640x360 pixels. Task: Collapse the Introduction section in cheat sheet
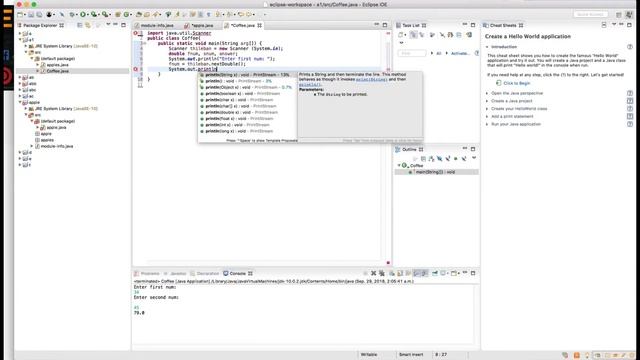click(x=487, y=47)
